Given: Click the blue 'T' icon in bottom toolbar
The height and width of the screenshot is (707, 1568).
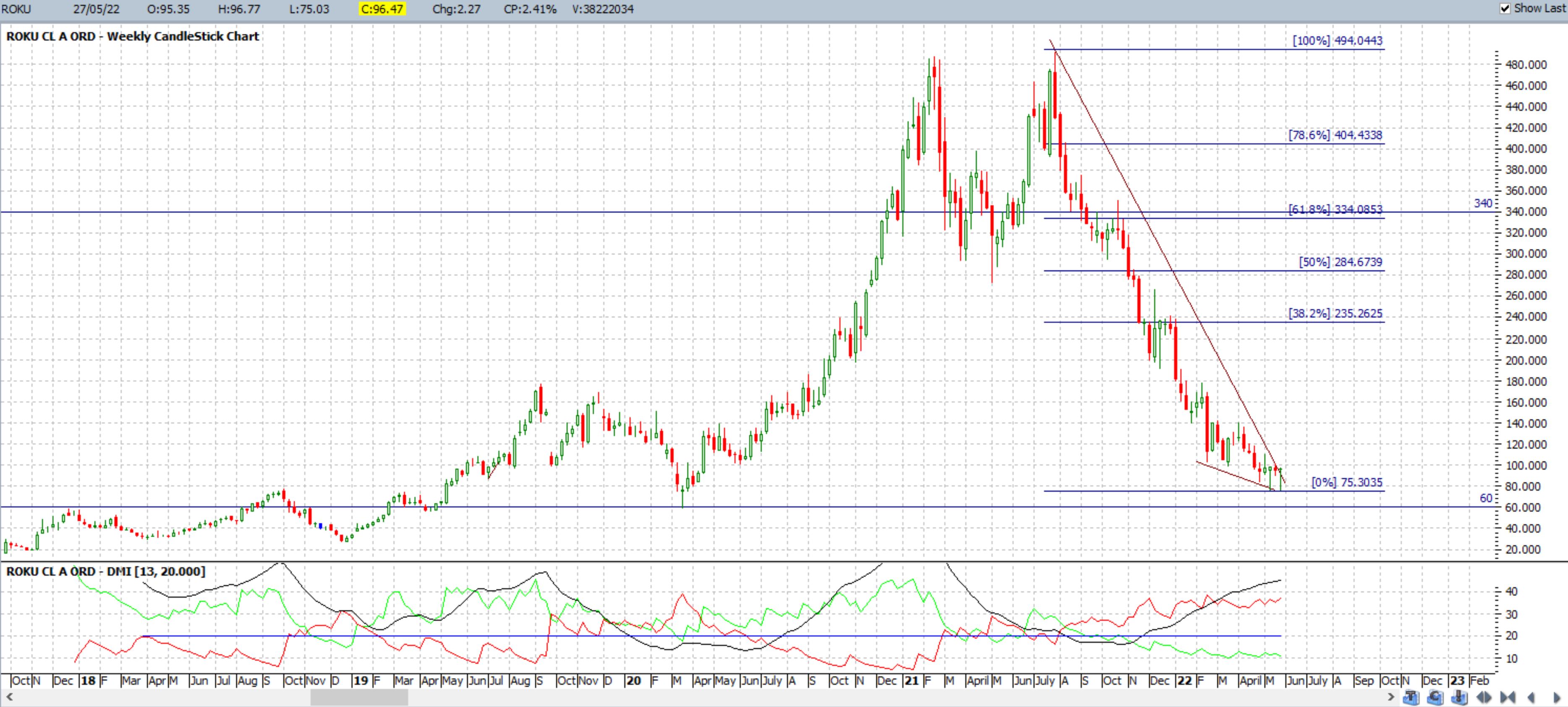Looking at the screenshot, I should (x=1411, y=697).
